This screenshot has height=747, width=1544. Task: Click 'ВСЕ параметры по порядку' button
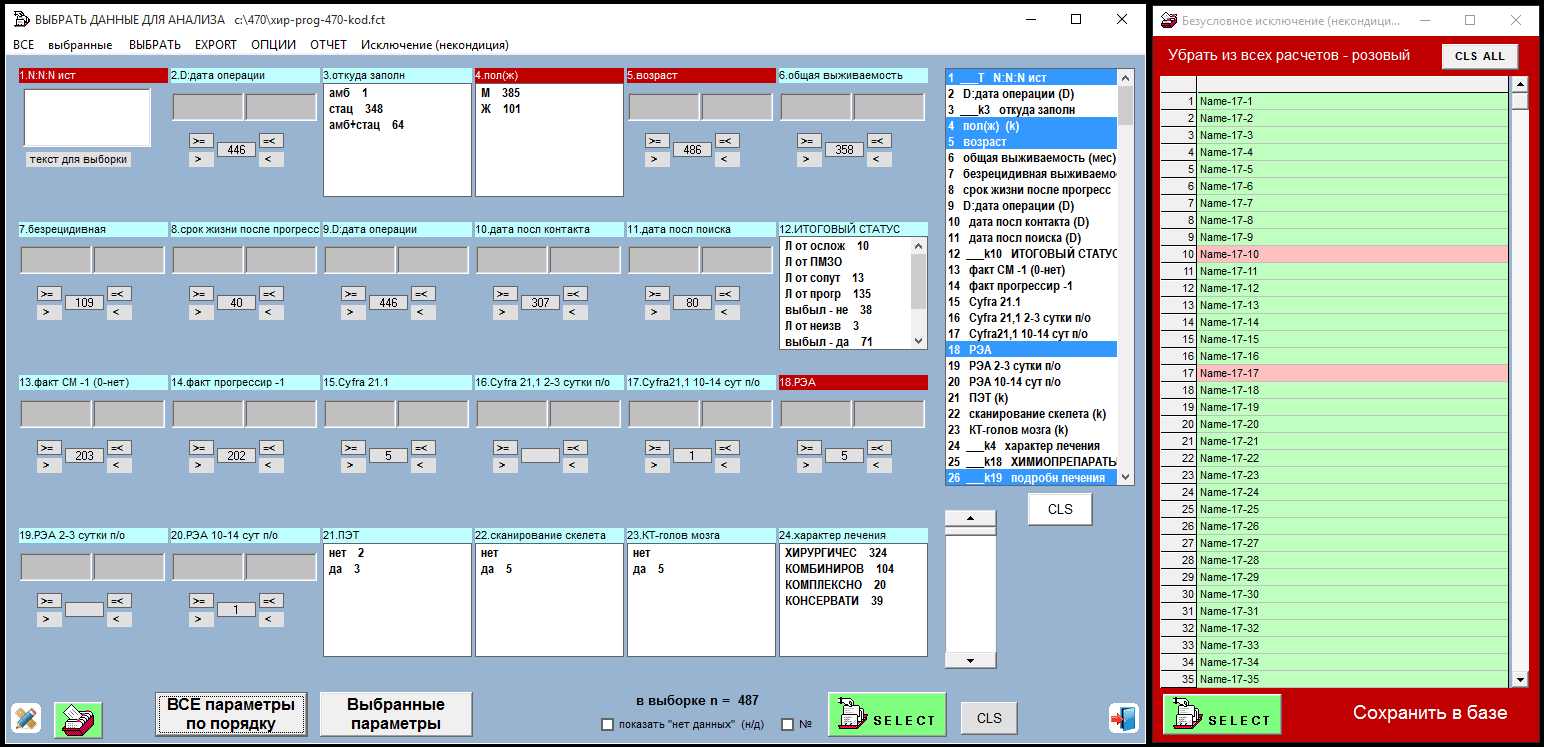click(231, 714)
